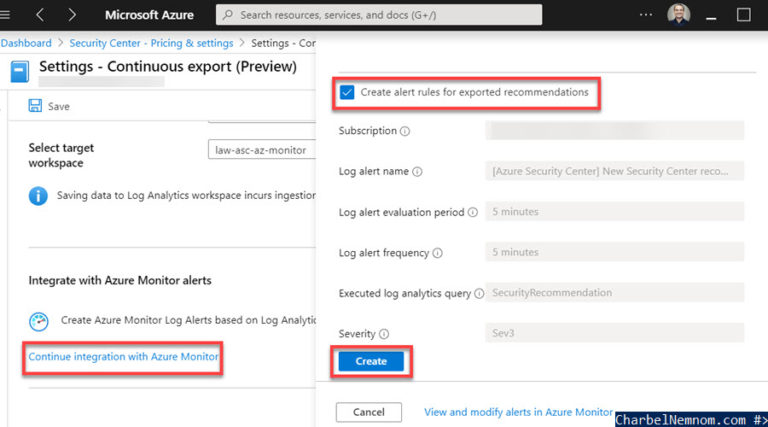Open the hamburger portal menu
Image resolution: width=768 pixels, height=427 pixels.
pos(5,15)
